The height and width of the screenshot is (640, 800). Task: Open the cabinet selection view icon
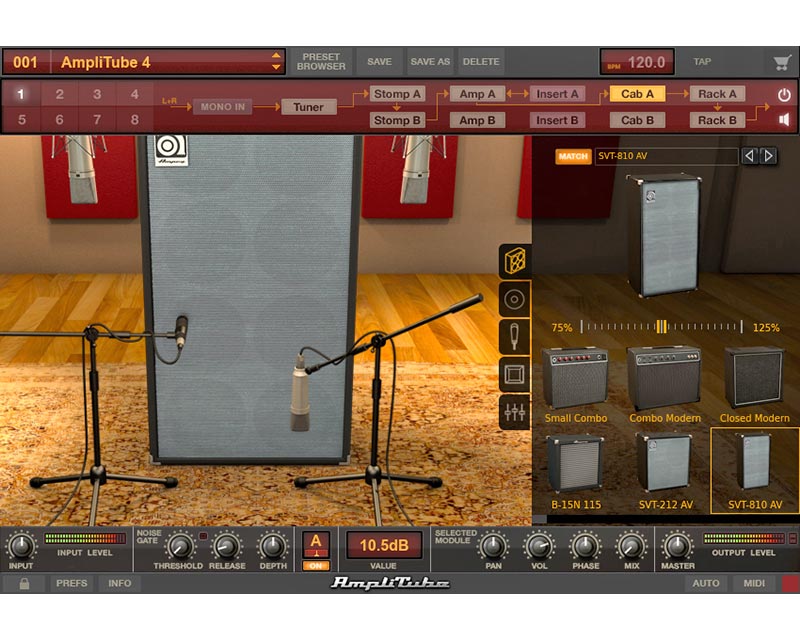click(x=514, y=261)
